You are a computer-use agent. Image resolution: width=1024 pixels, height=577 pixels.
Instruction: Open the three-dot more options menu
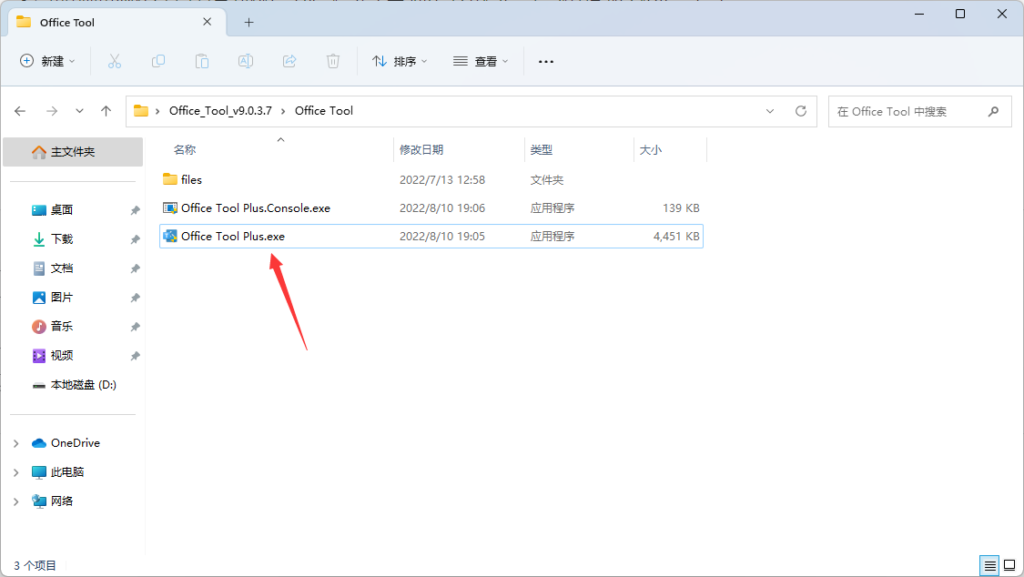[x=546, y=61]
